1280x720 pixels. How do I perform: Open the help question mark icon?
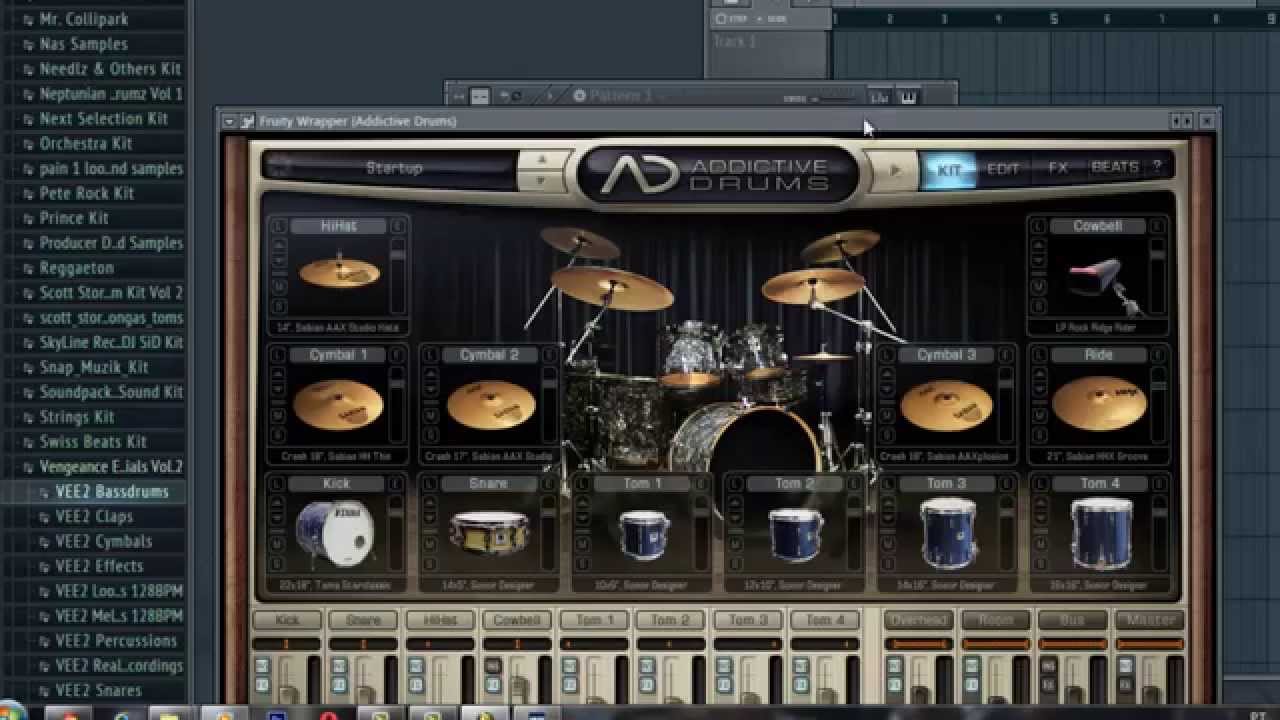click(x=1157, y=167)
